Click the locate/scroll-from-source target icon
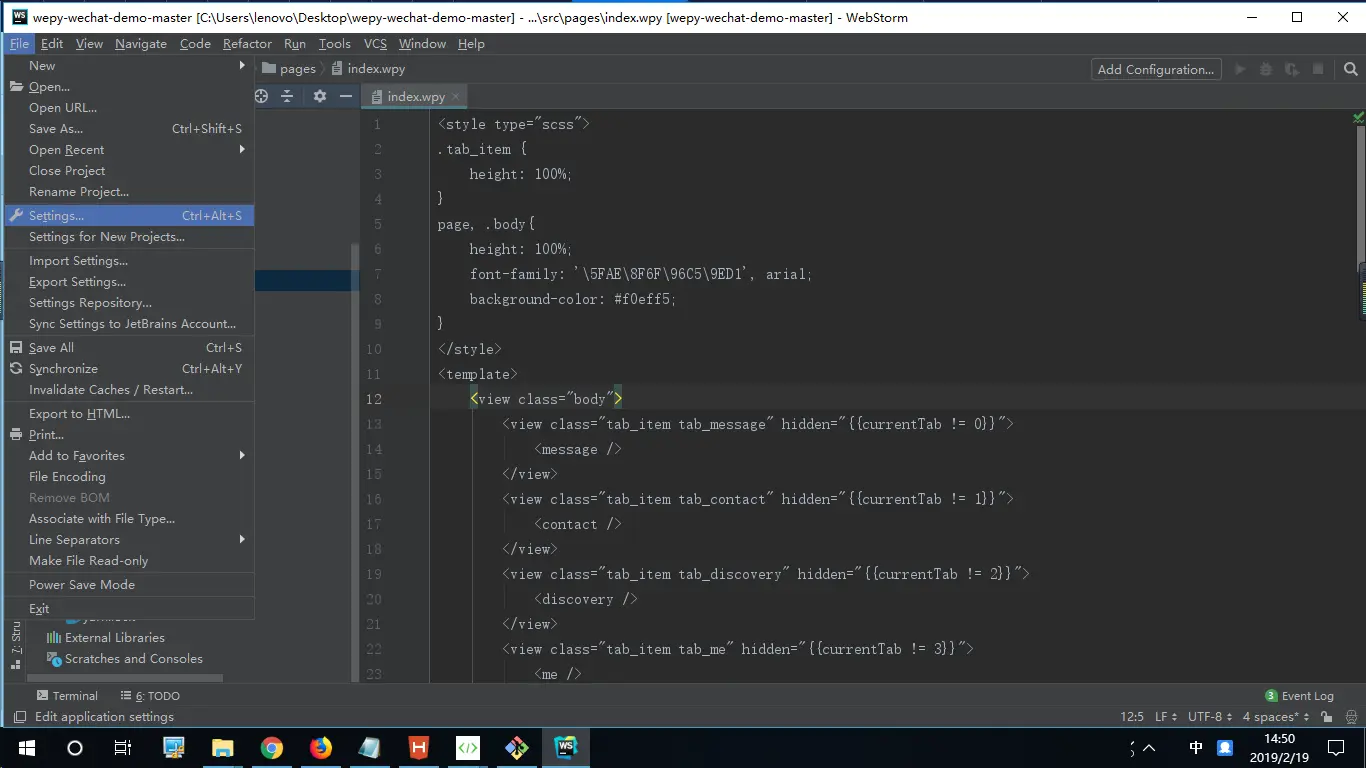Screen dimensions: 1366x768 262,96
